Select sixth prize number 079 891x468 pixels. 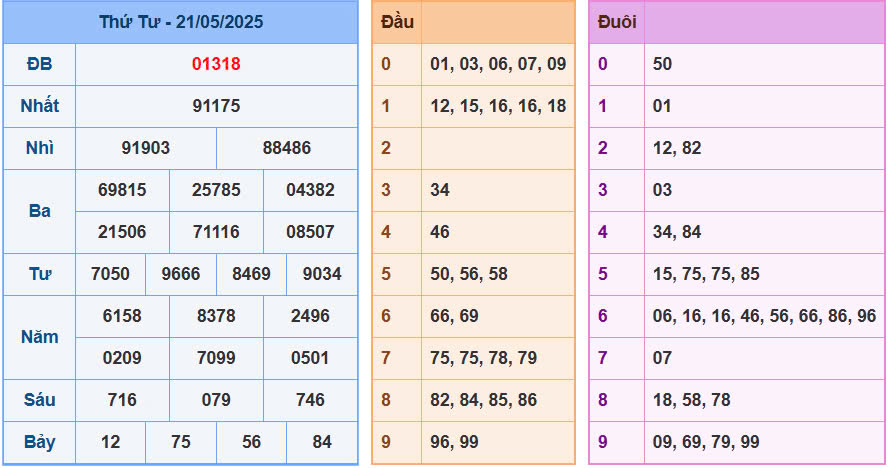click(216, 400)
